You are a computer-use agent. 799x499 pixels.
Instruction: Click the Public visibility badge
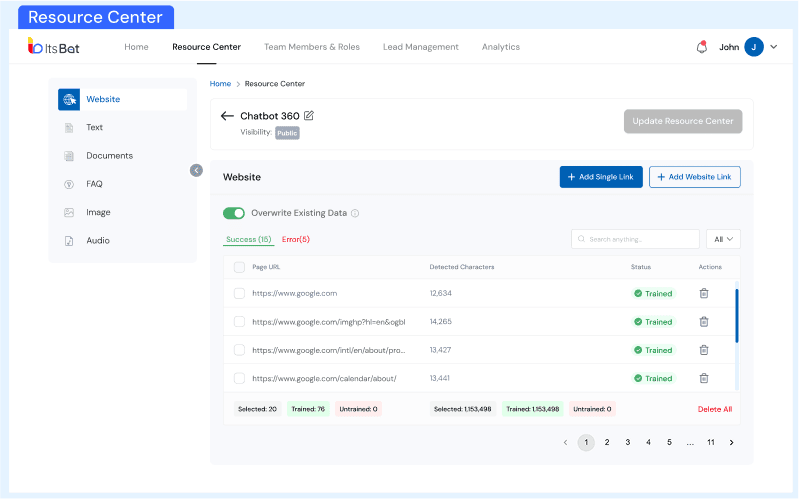[287, 133]
